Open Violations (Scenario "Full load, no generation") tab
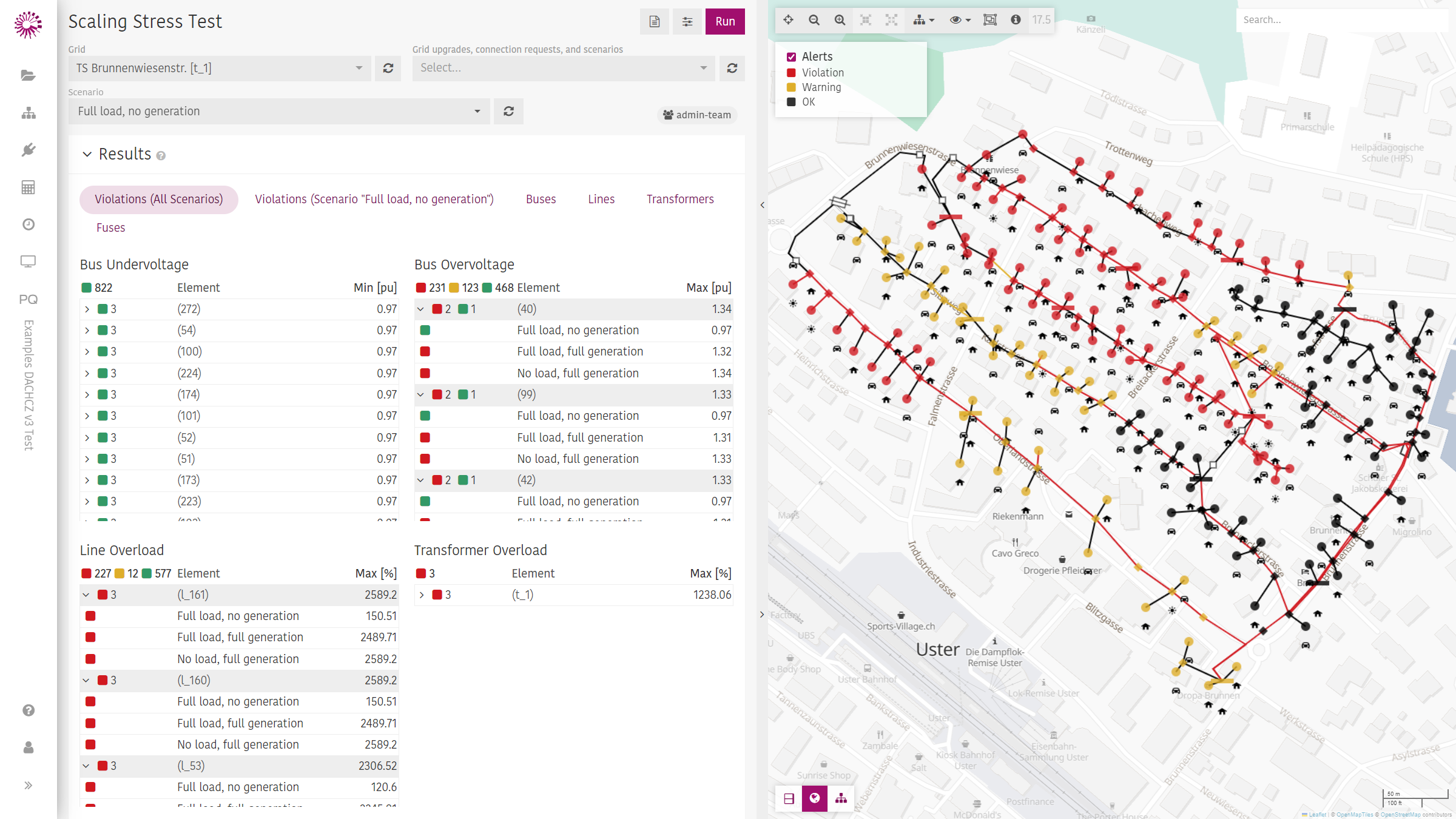The image size is (1456, 819). tap(374, 200)
